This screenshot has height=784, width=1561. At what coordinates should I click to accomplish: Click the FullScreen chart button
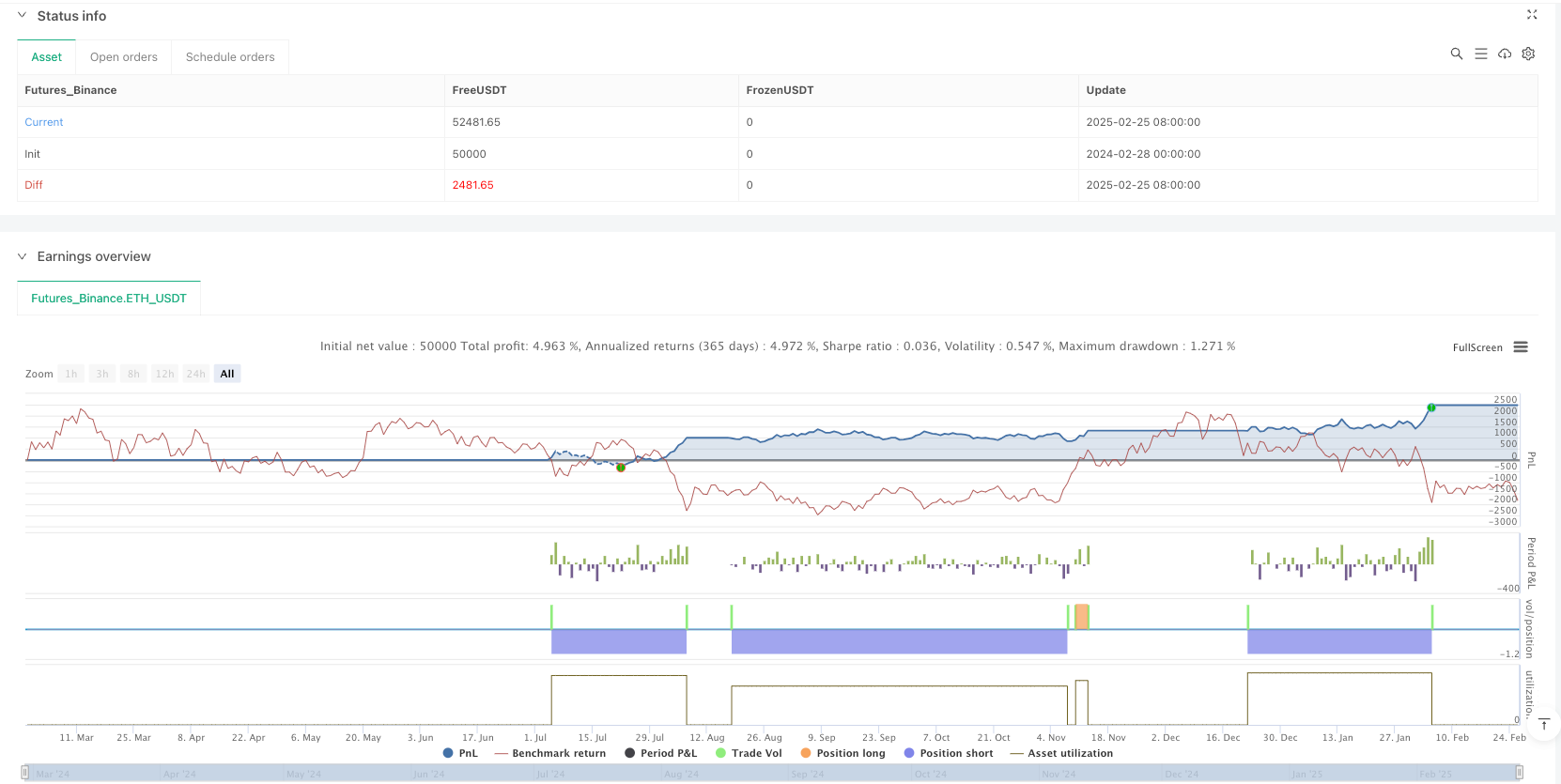point(1477,347)
